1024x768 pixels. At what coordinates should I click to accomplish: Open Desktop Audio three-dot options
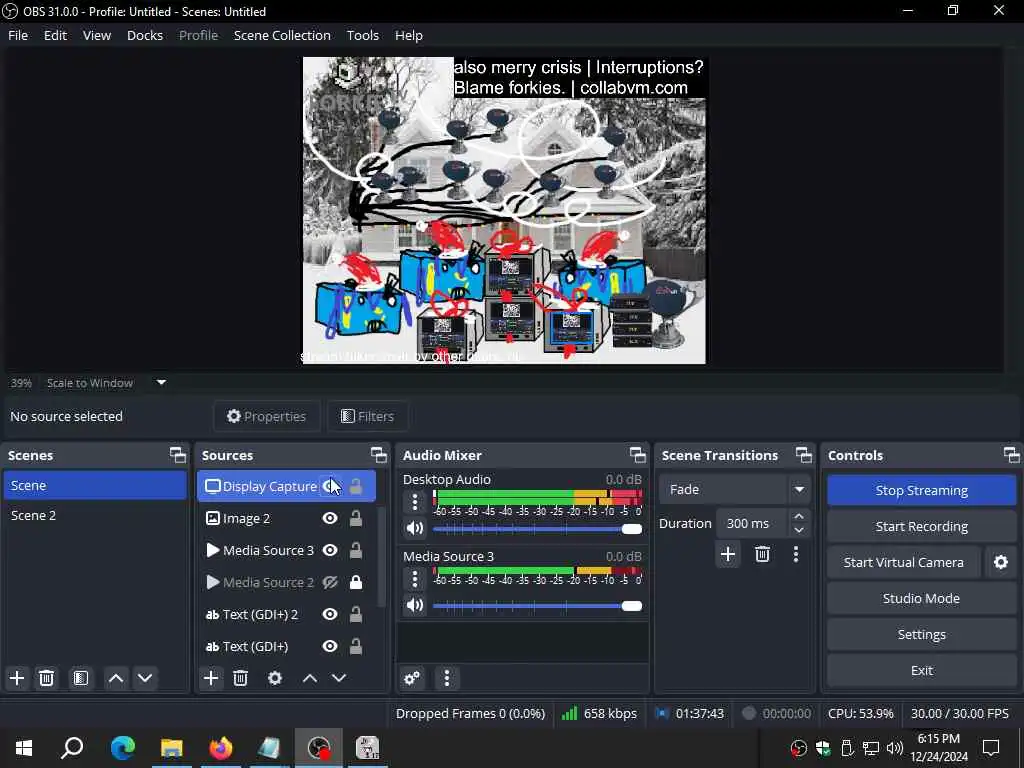415,502
